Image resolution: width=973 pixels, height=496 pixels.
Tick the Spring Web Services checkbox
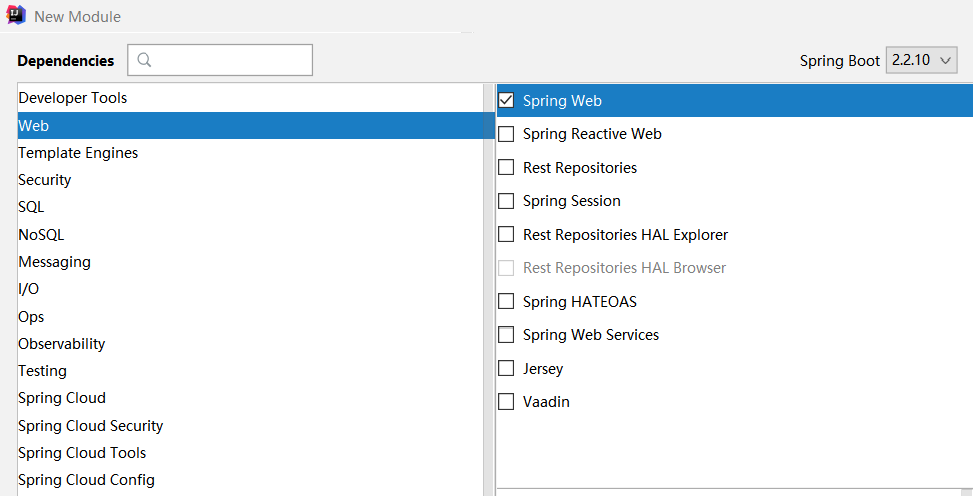click(506, 335)
